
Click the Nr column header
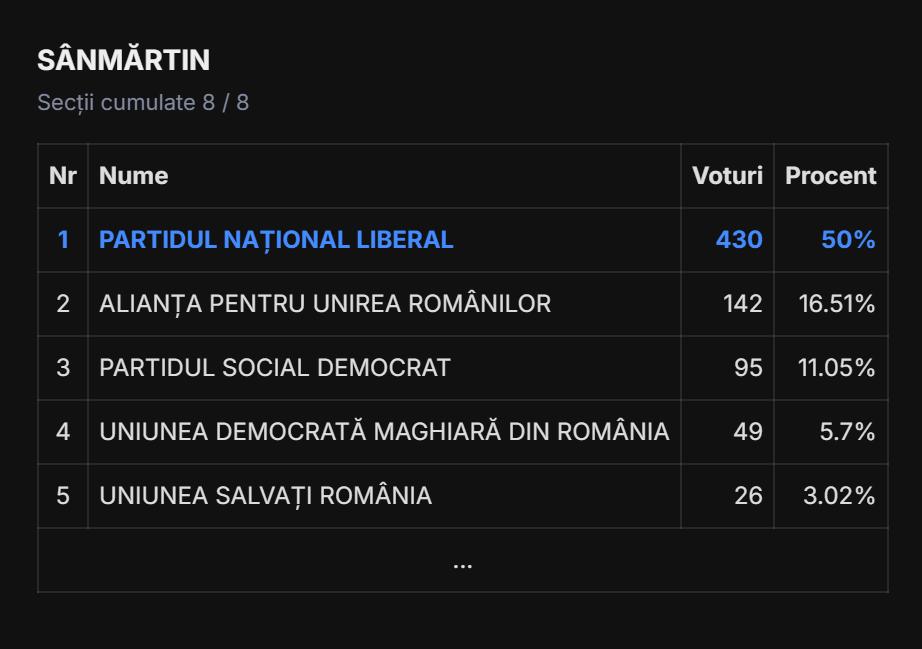[x=63, y=176]
